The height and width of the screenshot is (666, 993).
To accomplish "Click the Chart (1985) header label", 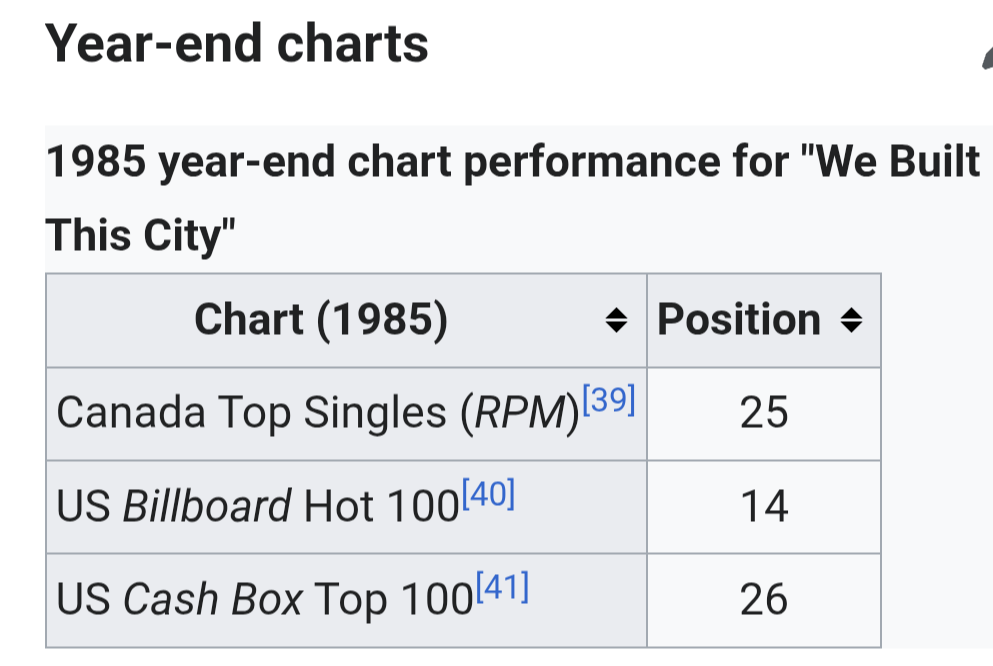I will [321, 319].
